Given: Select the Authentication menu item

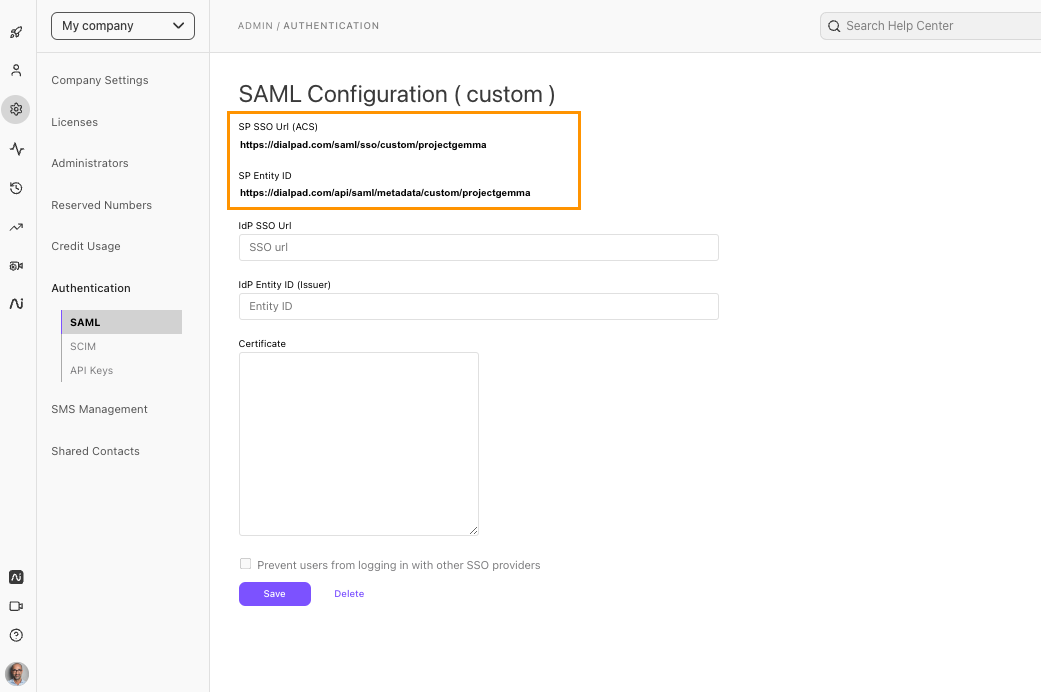Looking at the screenshot, I should 91,288.
